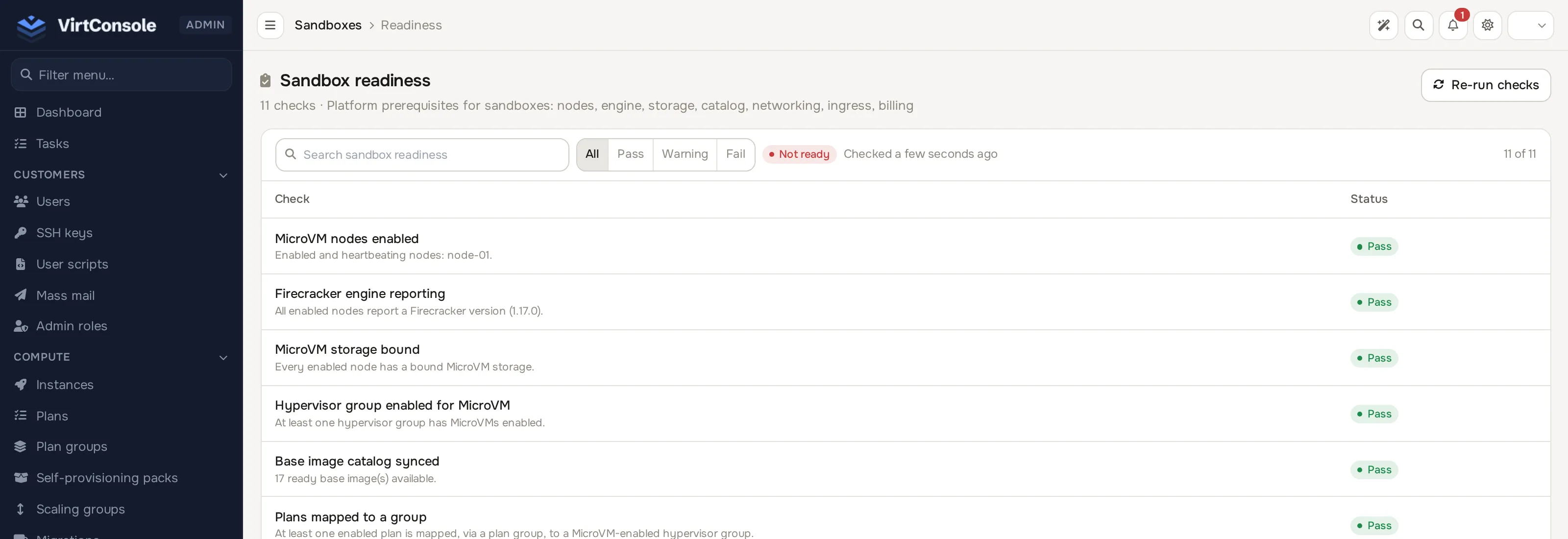The height and width of the screenshot is (539, 1568).
Task: Click the Readiness breadcrumb text
Action: point(411,25)
